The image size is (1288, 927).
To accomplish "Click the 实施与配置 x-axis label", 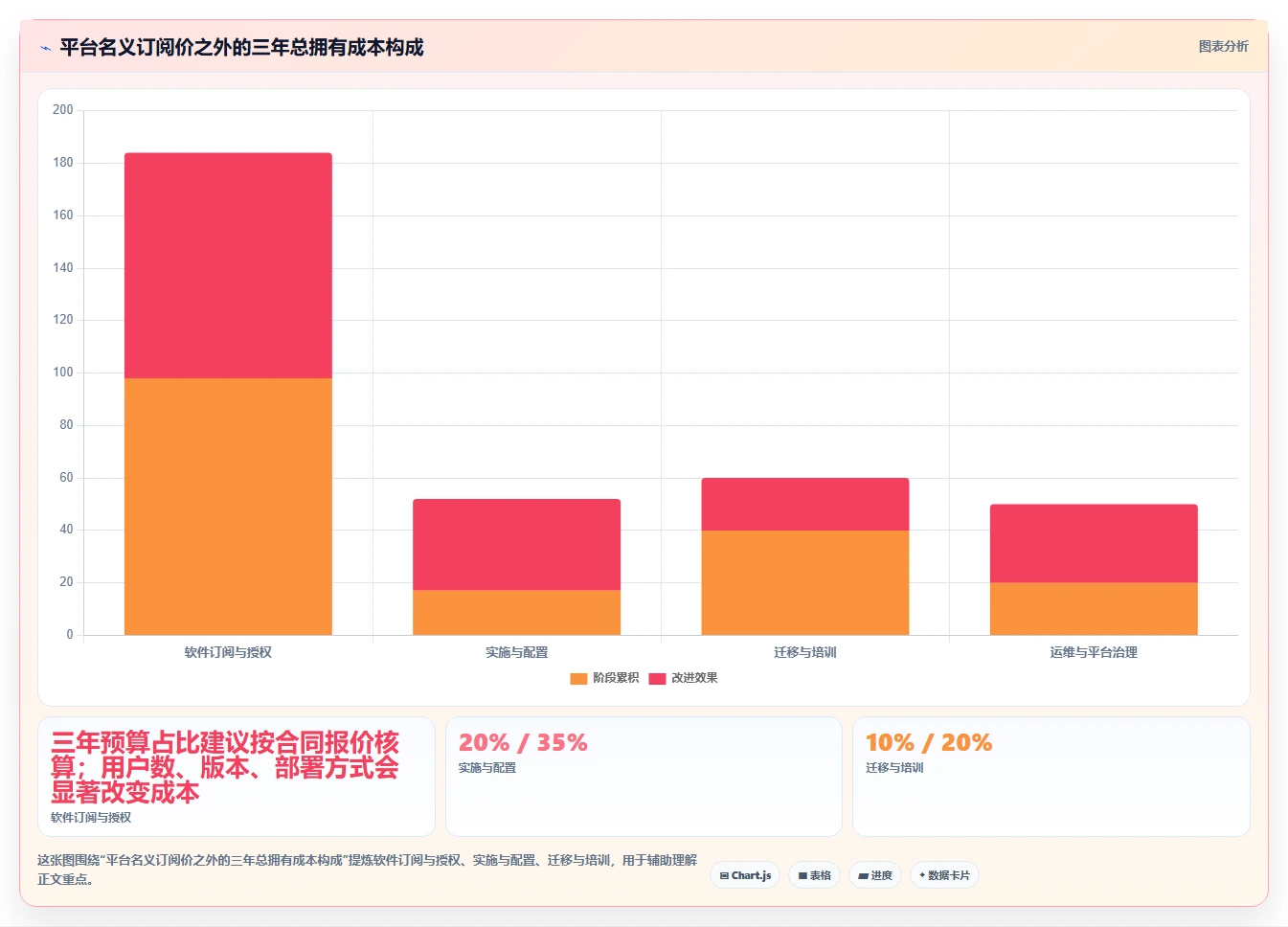I will click(516, 652).
